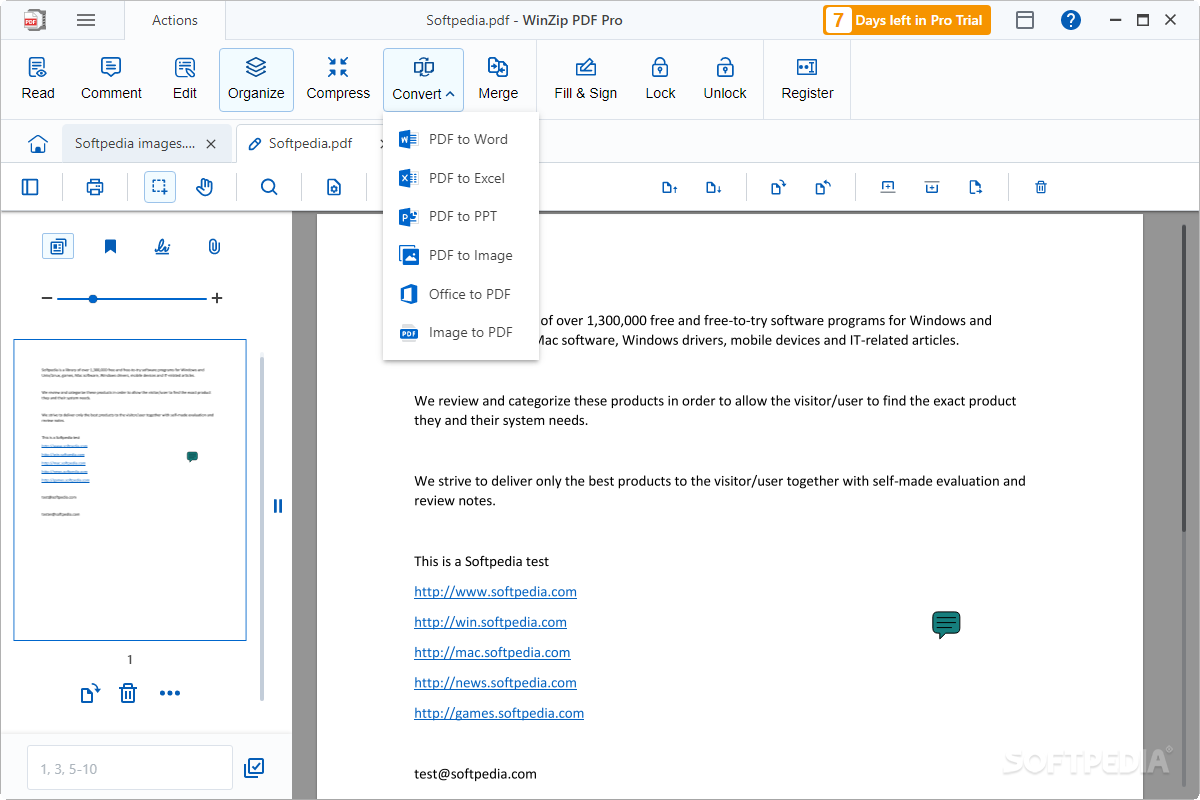Open the games.softpedia.com link
1200x800 pixels.
point(499,713)
